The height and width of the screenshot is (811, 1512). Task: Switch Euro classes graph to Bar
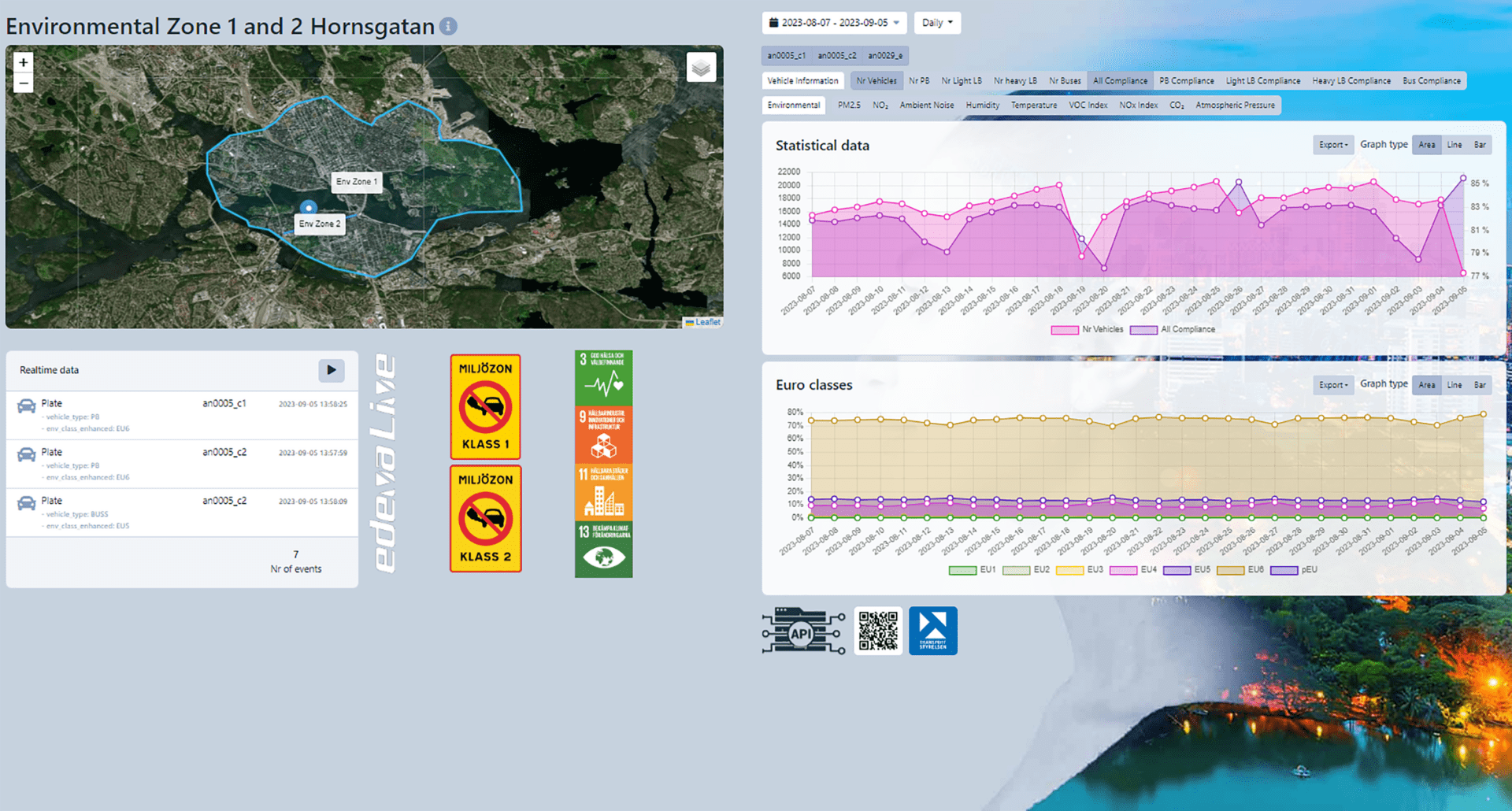pos(1480,385)
